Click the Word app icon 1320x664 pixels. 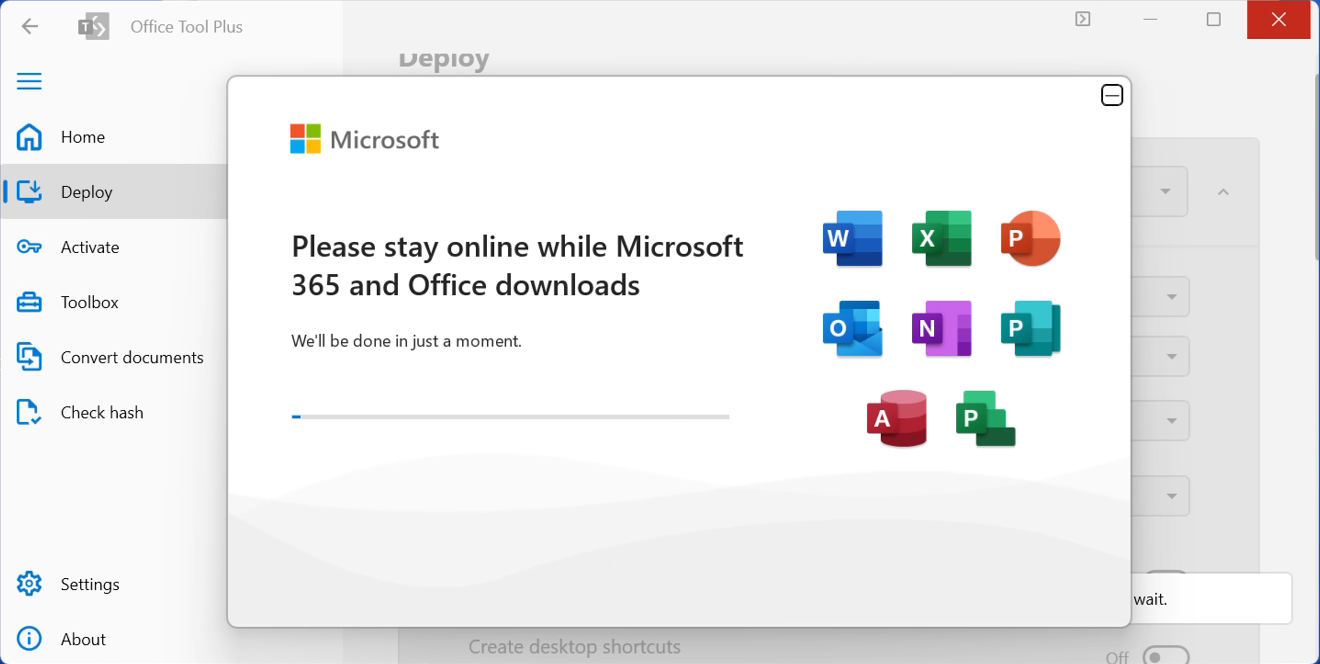coord(852,239)
